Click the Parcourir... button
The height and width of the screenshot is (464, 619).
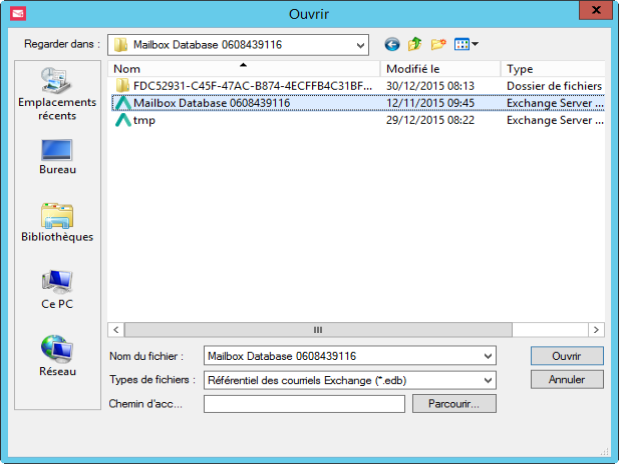[x=454, y=404]
